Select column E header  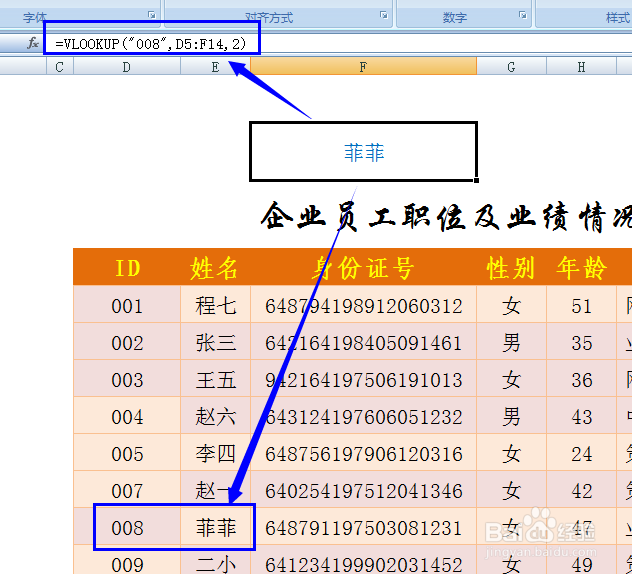215,67
